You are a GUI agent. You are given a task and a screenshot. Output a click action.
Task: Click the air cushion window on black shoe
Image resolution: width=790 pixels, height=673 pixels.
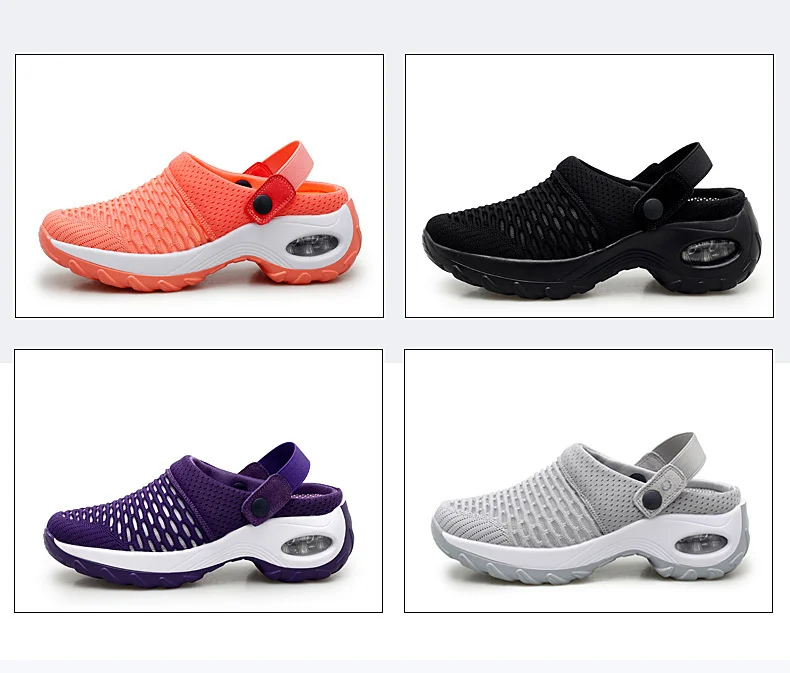(709, 252)
